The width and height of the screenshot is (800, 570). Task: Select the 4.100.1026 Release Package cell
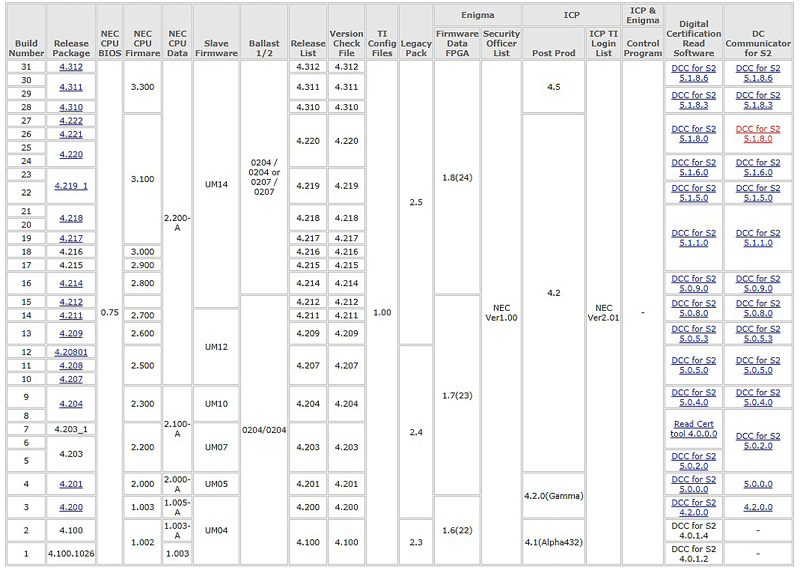pos(71,554)
